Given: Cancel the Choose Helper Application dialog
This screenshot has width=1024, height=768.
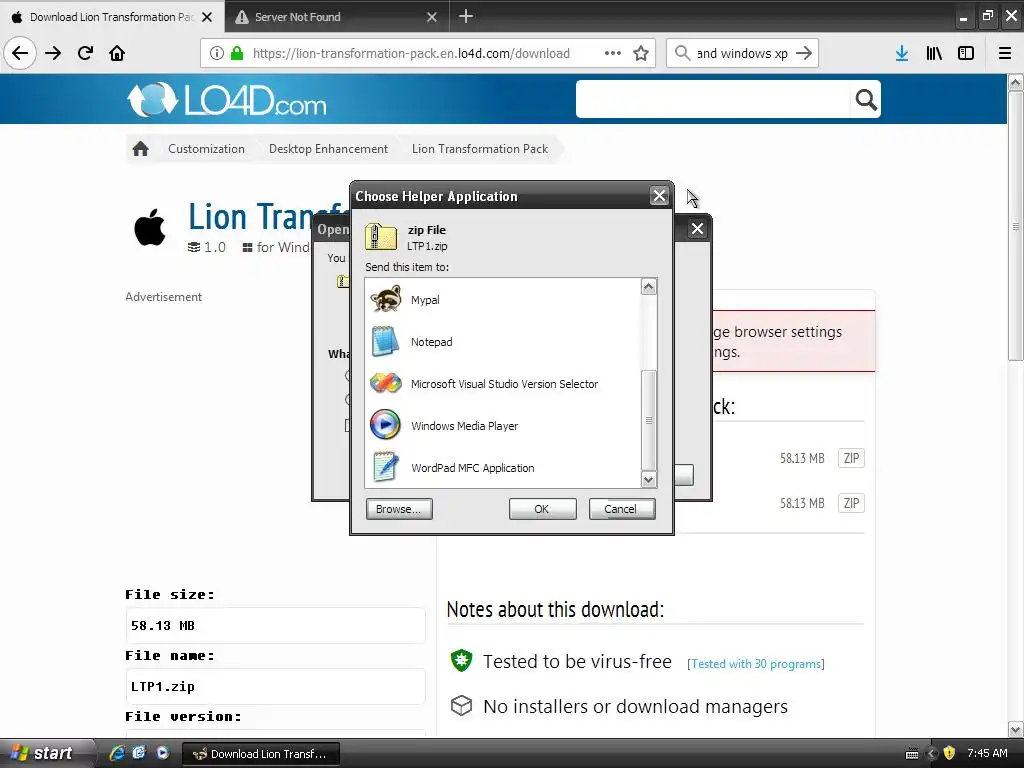Looking at the screenshot, I should (622, 509).
